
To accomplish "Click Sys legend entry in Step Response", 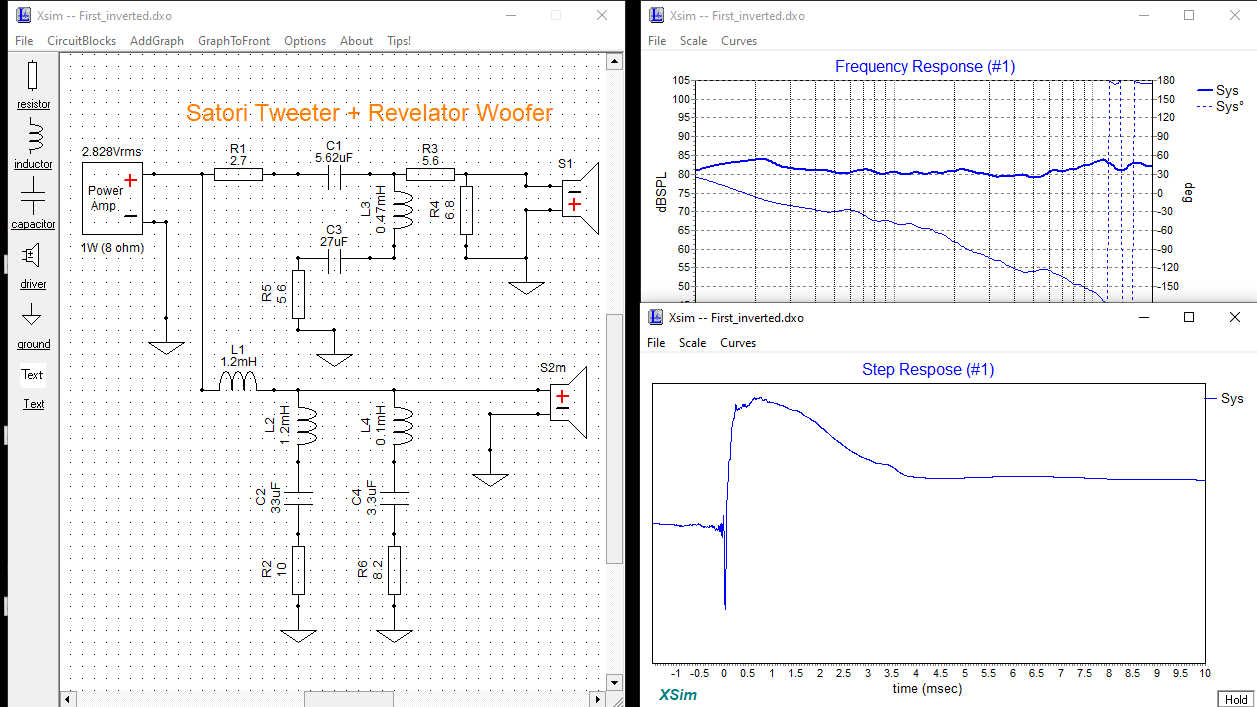I will (x=1222, y=398).
